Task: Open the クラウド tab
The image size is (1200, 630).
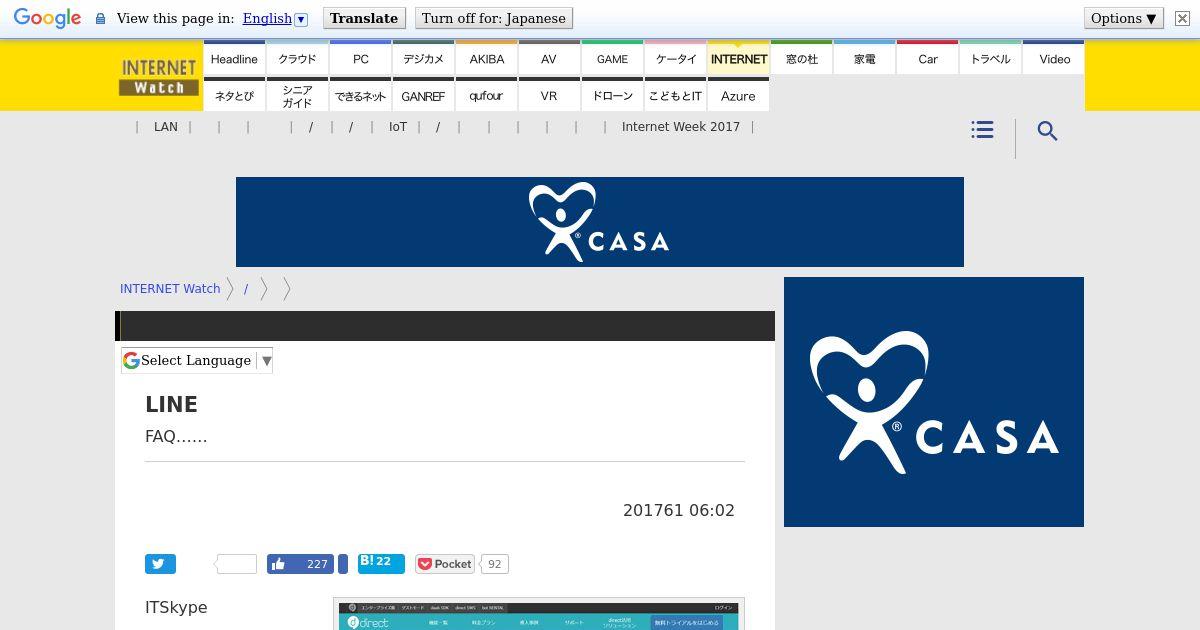Action: [297, 58]
